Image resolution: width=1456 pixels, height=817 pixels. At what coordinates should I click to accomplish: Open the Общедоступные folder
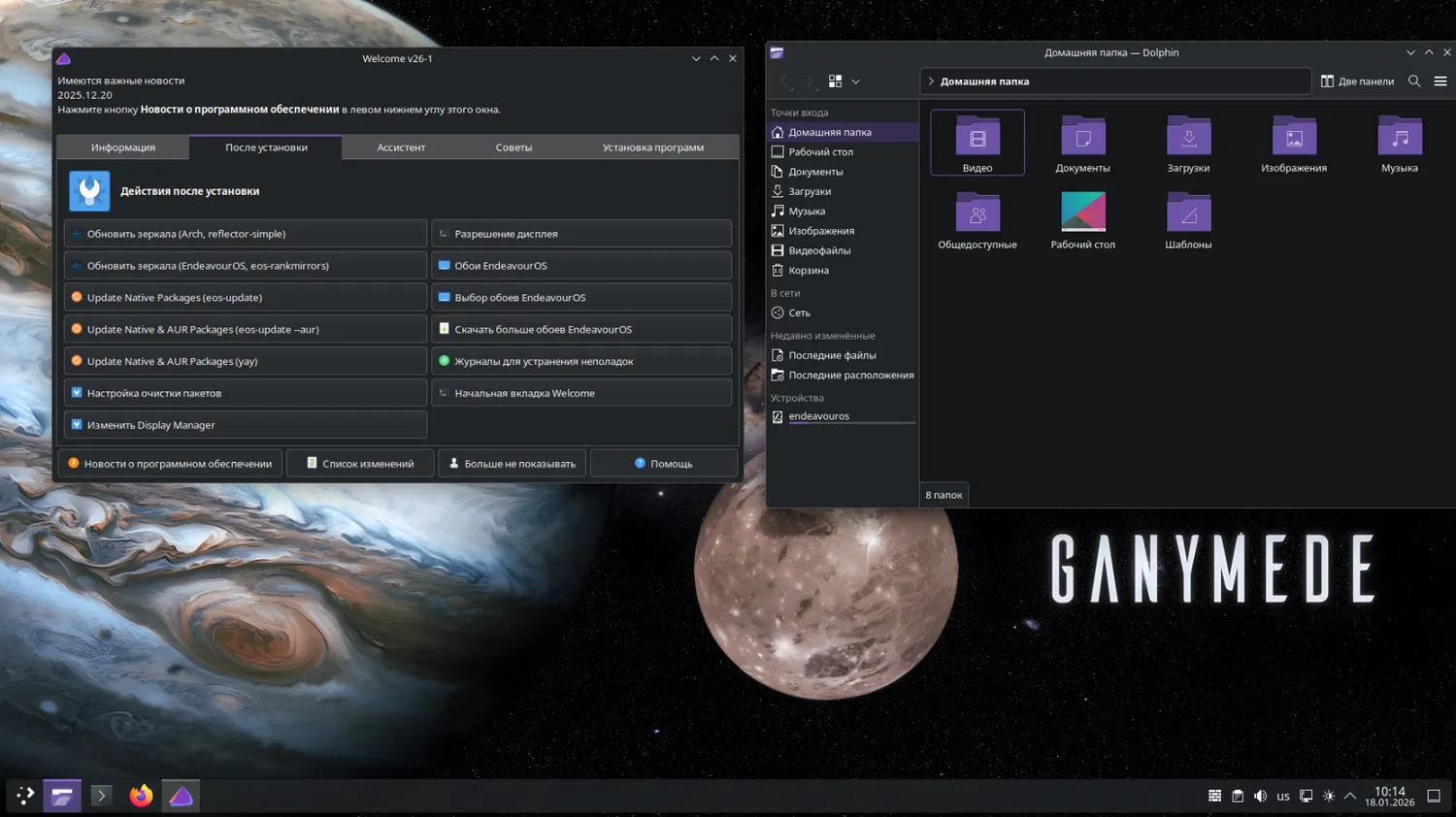[977, 219]
